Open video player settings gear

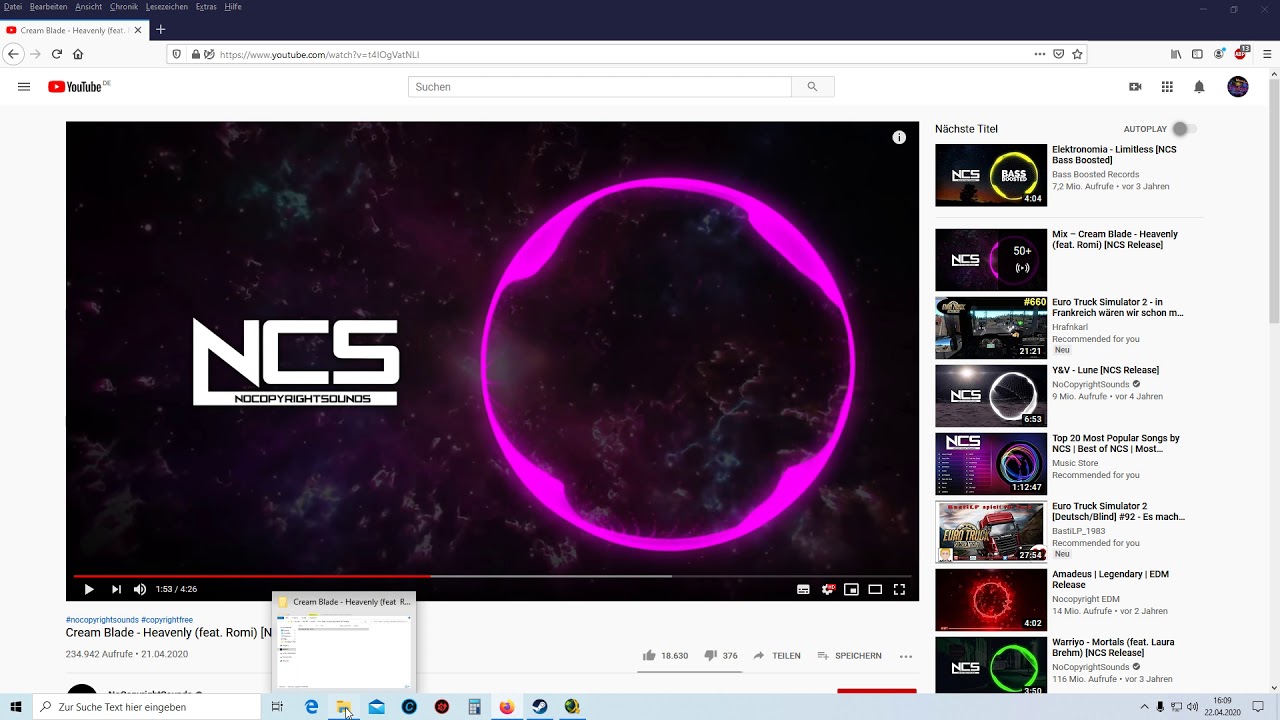[x=828, y=589]
